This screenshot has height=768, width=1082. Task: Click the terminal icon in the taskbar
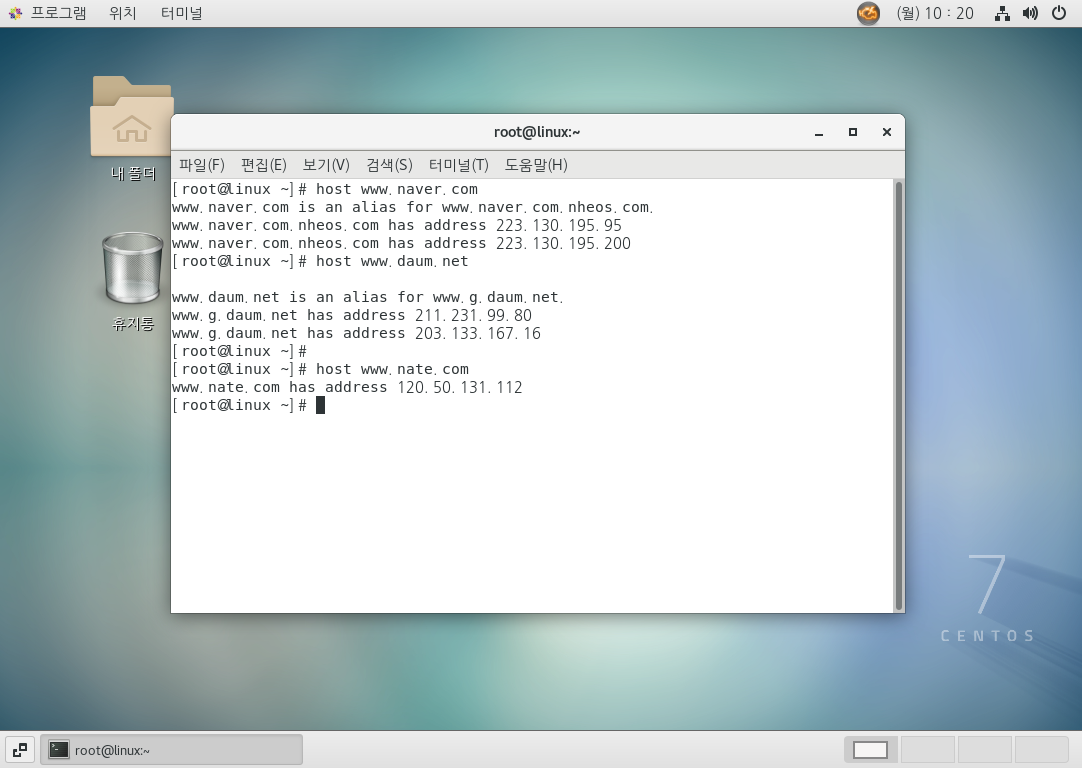pos(59,750)
